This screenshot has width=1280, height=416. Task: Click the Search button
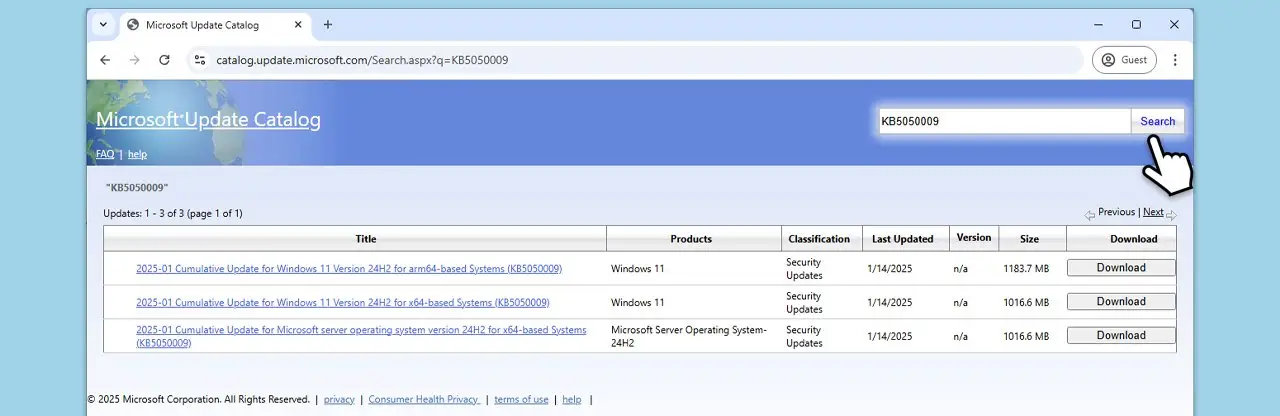point(1158,121)
